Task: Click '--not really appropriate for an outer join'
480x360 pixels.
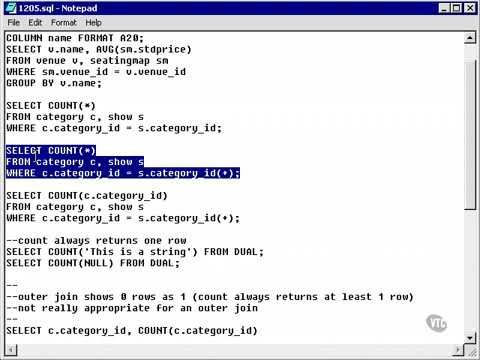Action: 132,308
